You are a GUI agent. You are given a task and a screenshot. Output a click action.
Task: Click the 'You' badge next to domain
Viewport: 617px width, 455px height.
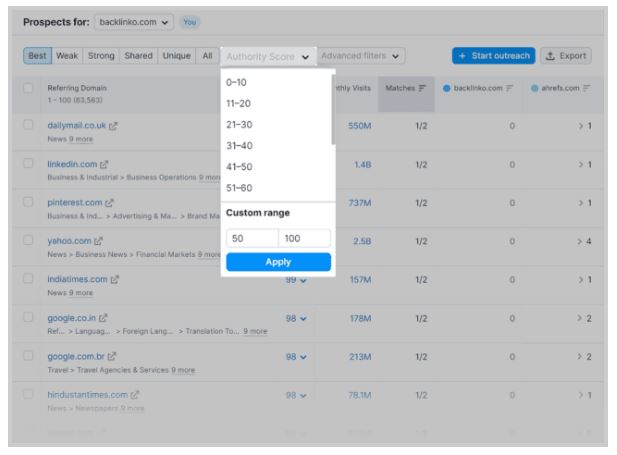(190, 22)
